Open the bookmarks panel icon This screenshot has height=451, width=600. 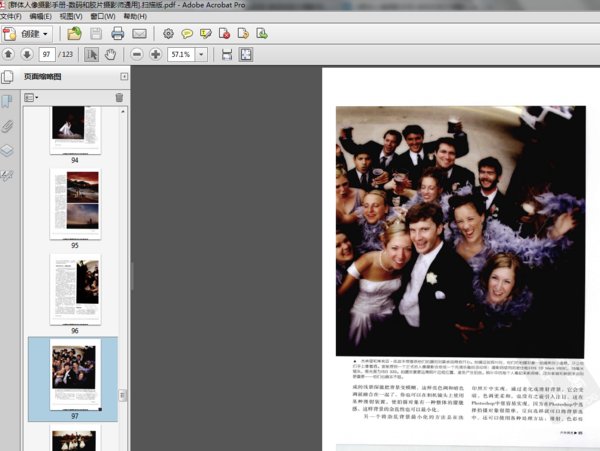coord(7,102)
